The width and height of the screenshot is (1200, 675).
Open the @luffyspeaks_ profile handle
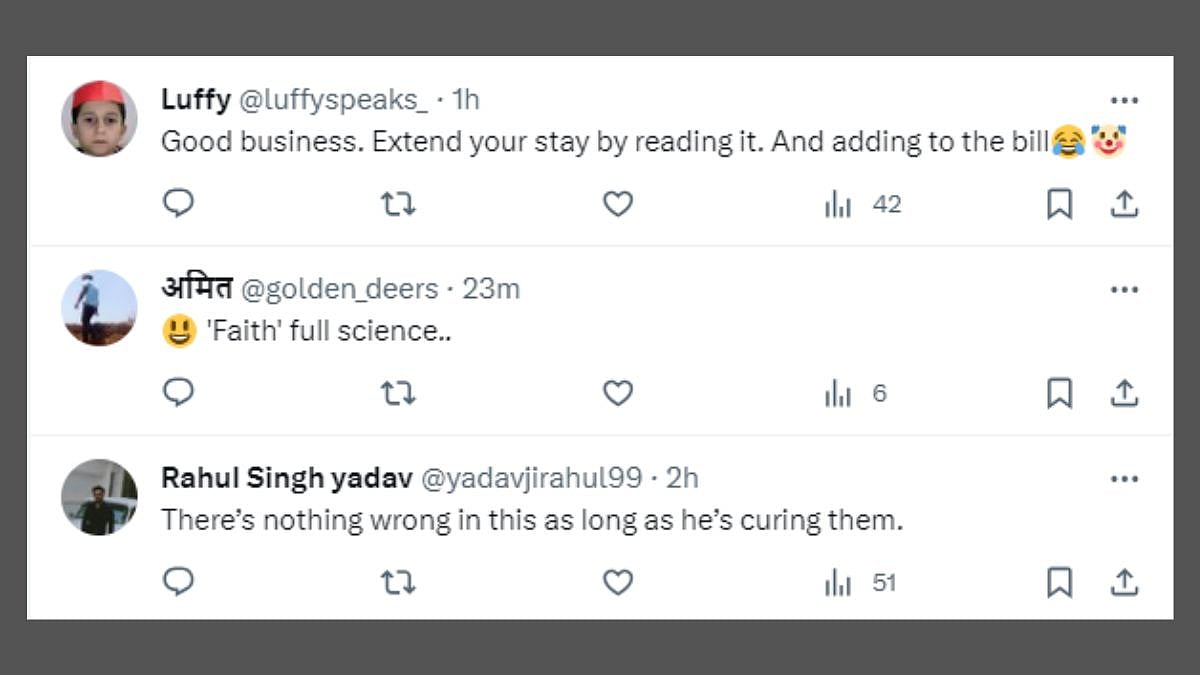334,99
